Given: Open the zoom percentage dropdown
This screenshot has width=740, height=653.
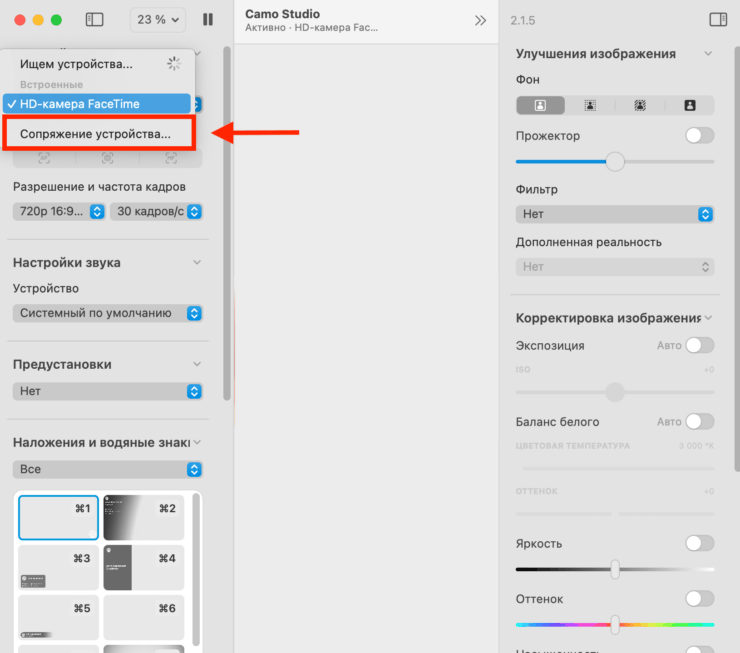Looking at the screenshot, I should (160, 20).
